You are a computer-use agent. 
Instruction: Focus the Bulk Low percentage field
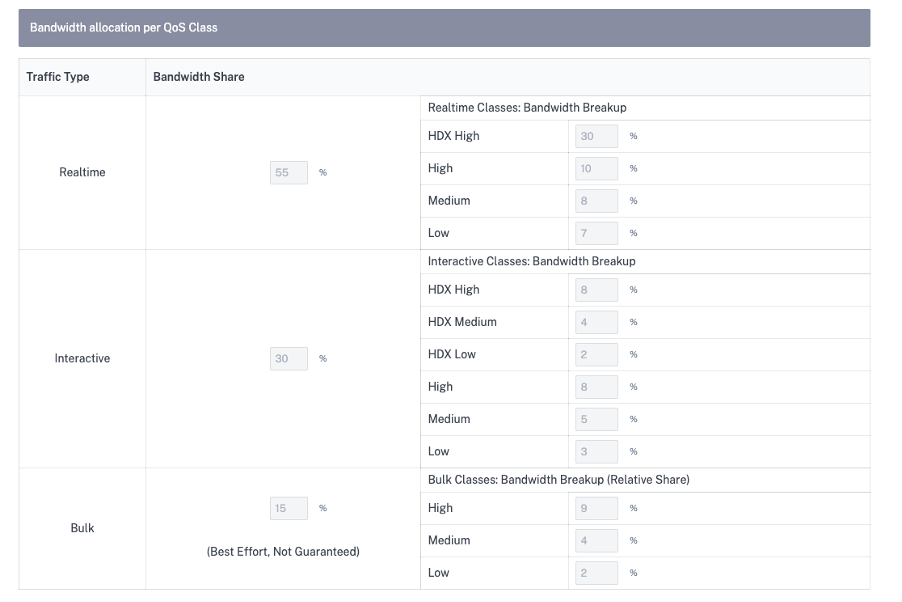597,573
